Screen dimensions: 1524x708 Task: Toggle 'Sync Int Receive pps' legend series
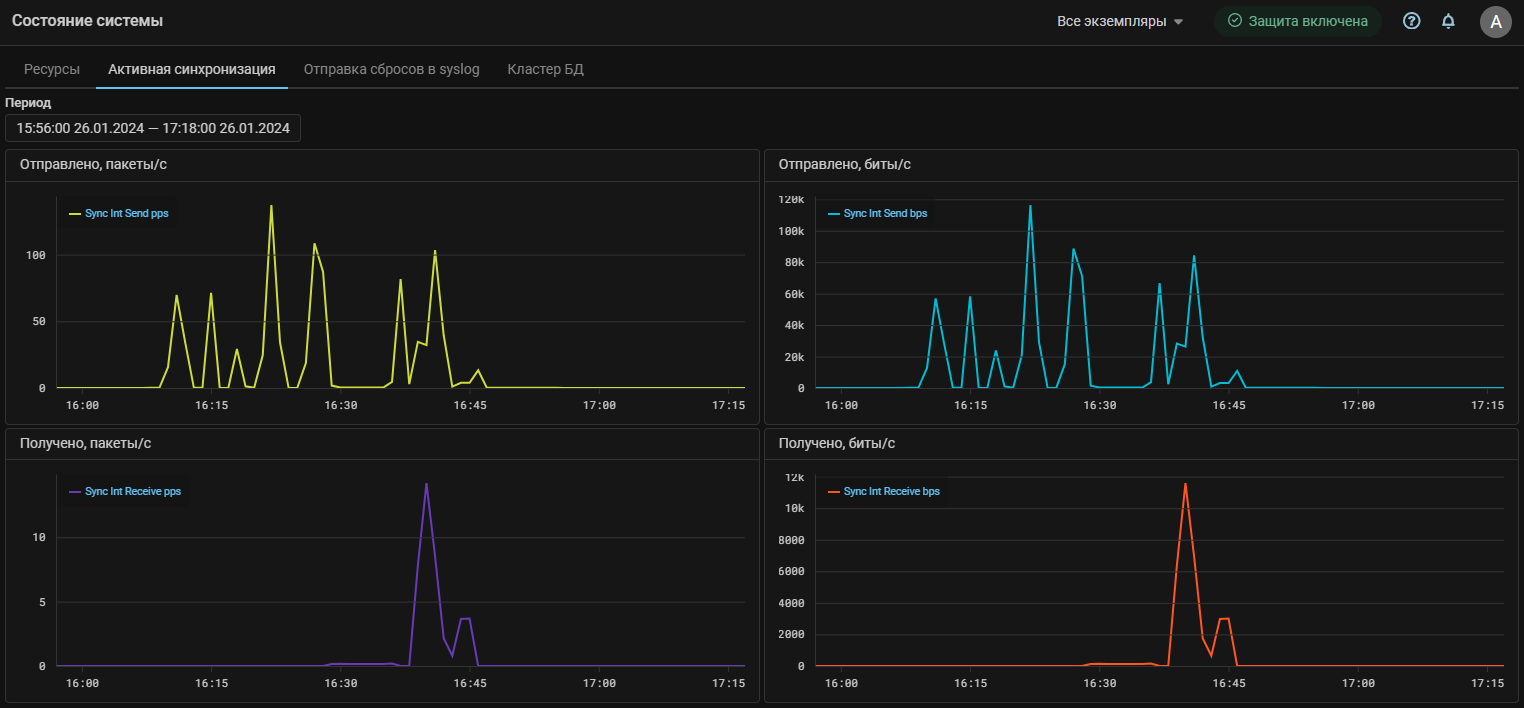[133, 491]
